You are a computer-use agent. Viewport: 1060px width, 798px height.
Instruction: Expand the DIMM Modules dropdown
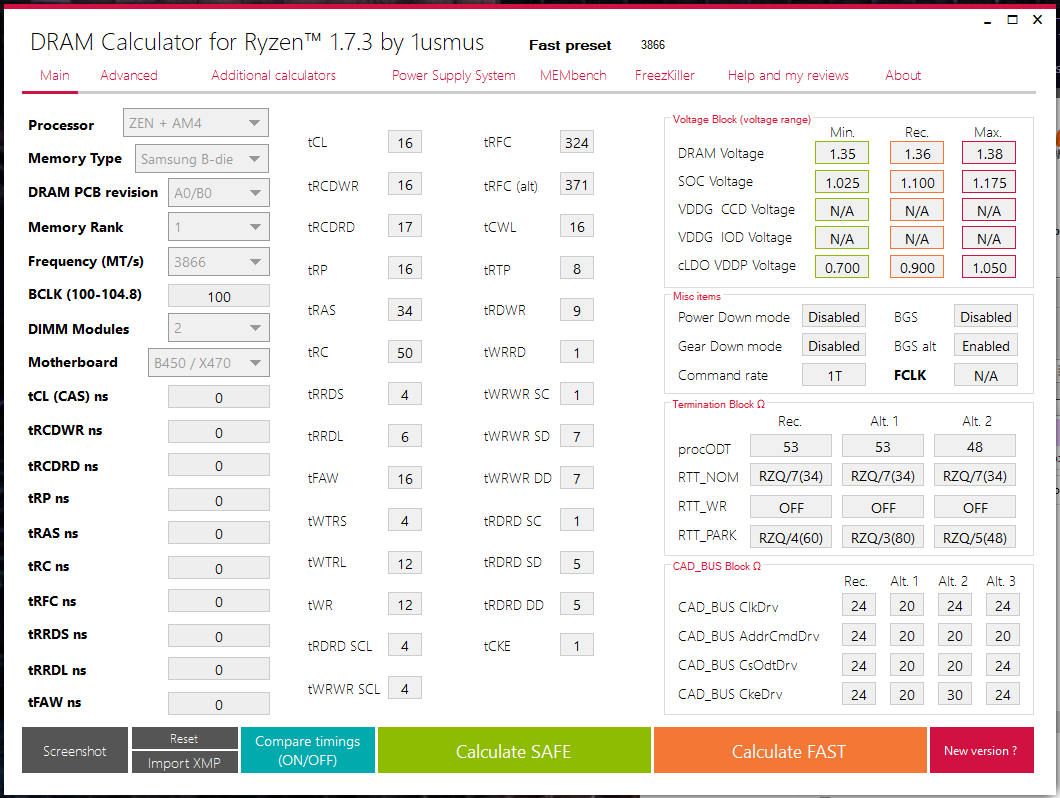click(x=218, y=328)
